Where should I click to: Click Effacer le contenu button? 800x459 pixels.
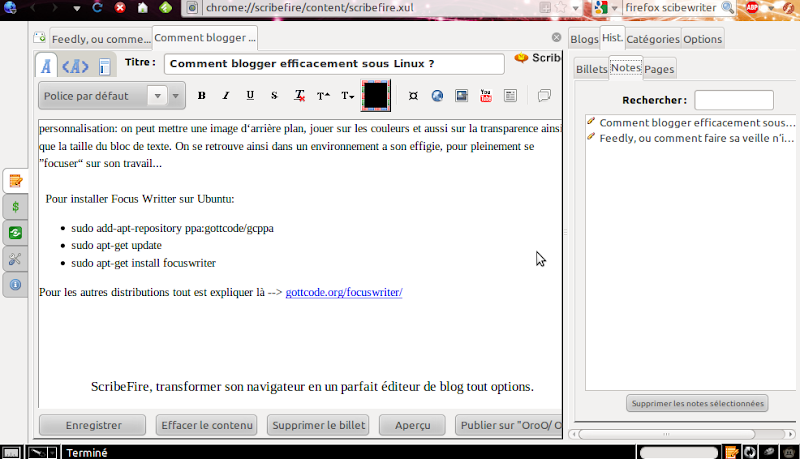pos(207,425)
